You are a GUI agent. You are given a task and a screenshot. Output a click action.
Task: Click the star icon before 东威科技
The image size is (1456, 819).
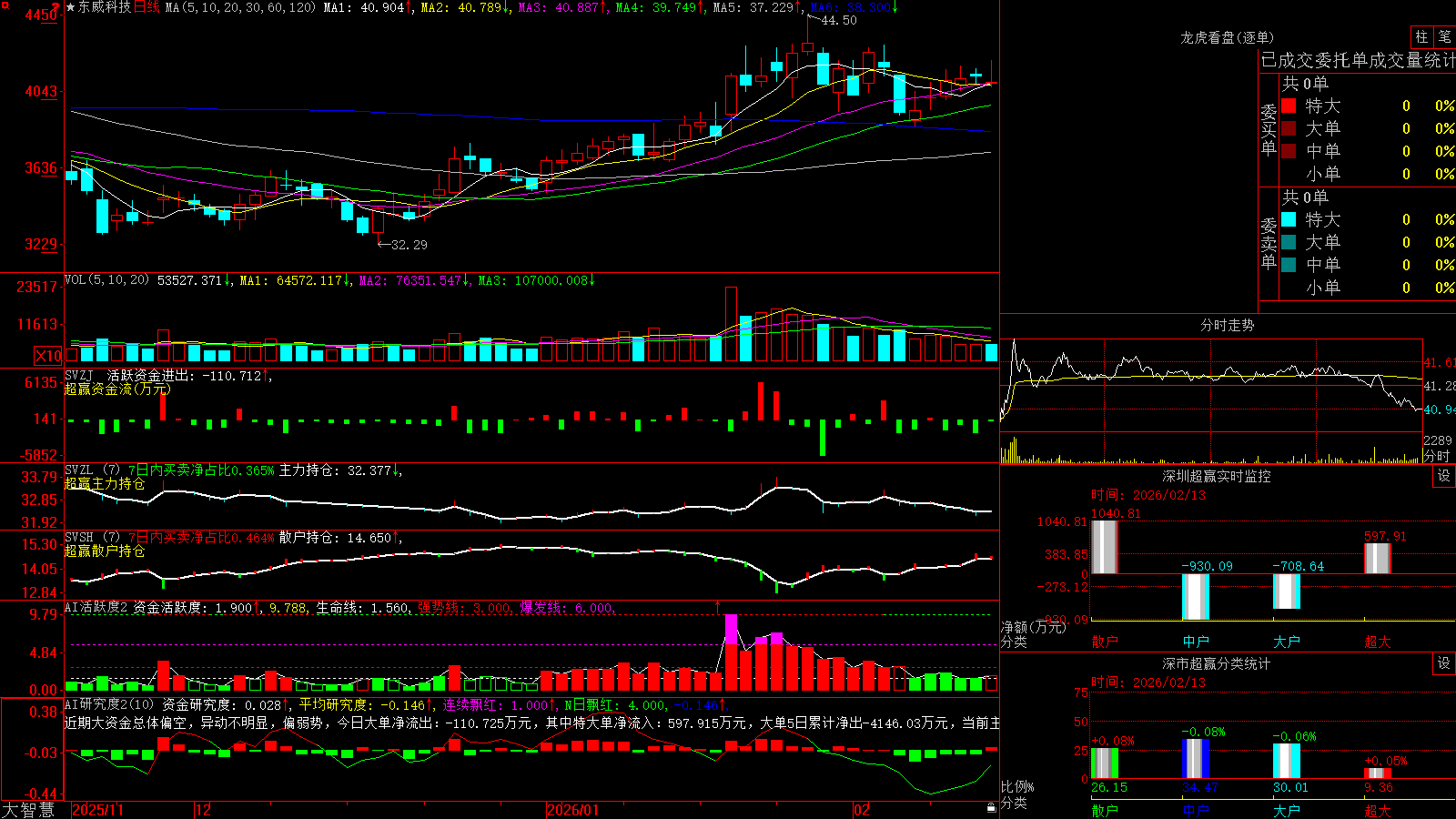click(71, 7)
